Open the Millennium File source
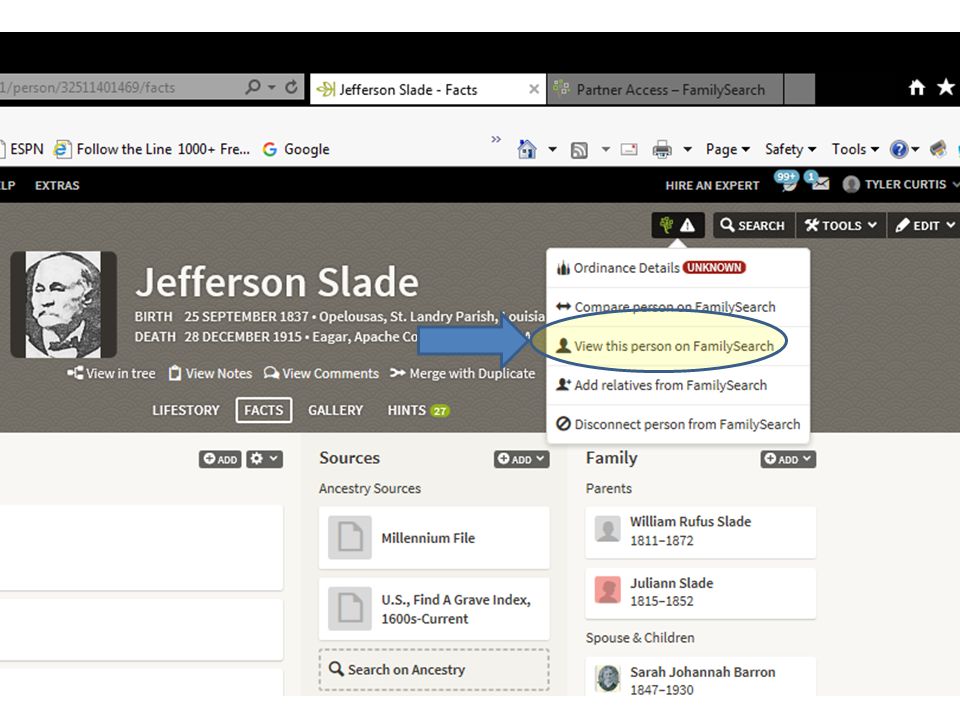This screenshot has width=960, height=720. [434, 538]
